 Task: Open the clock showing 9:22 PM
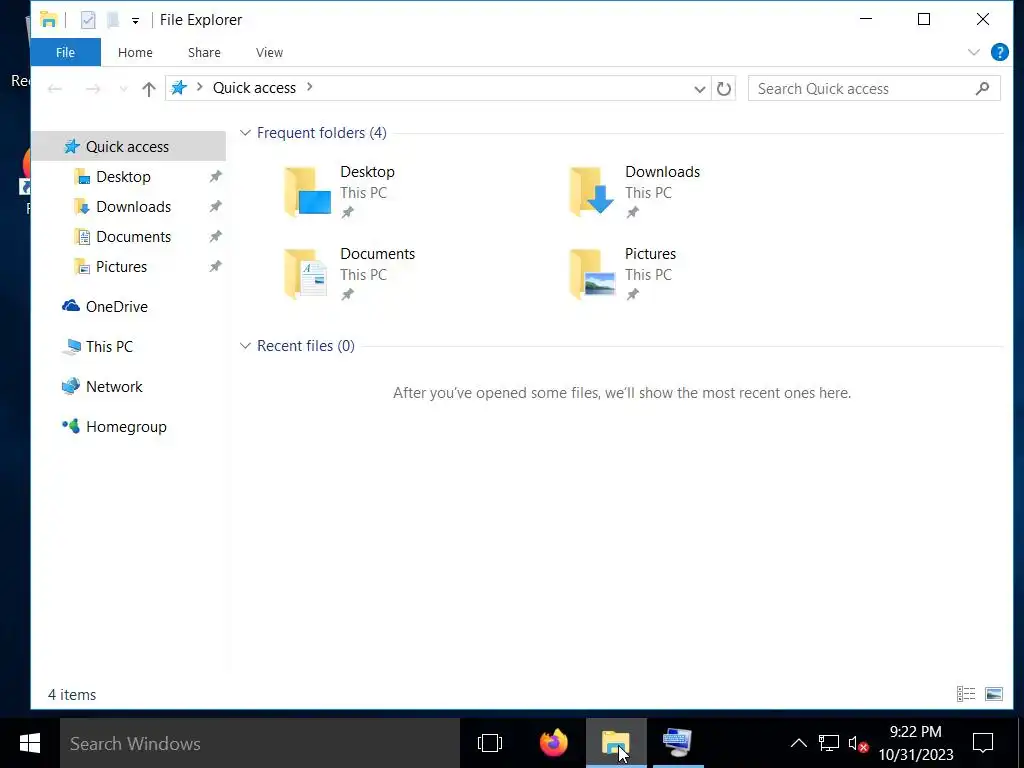[916, 743]
